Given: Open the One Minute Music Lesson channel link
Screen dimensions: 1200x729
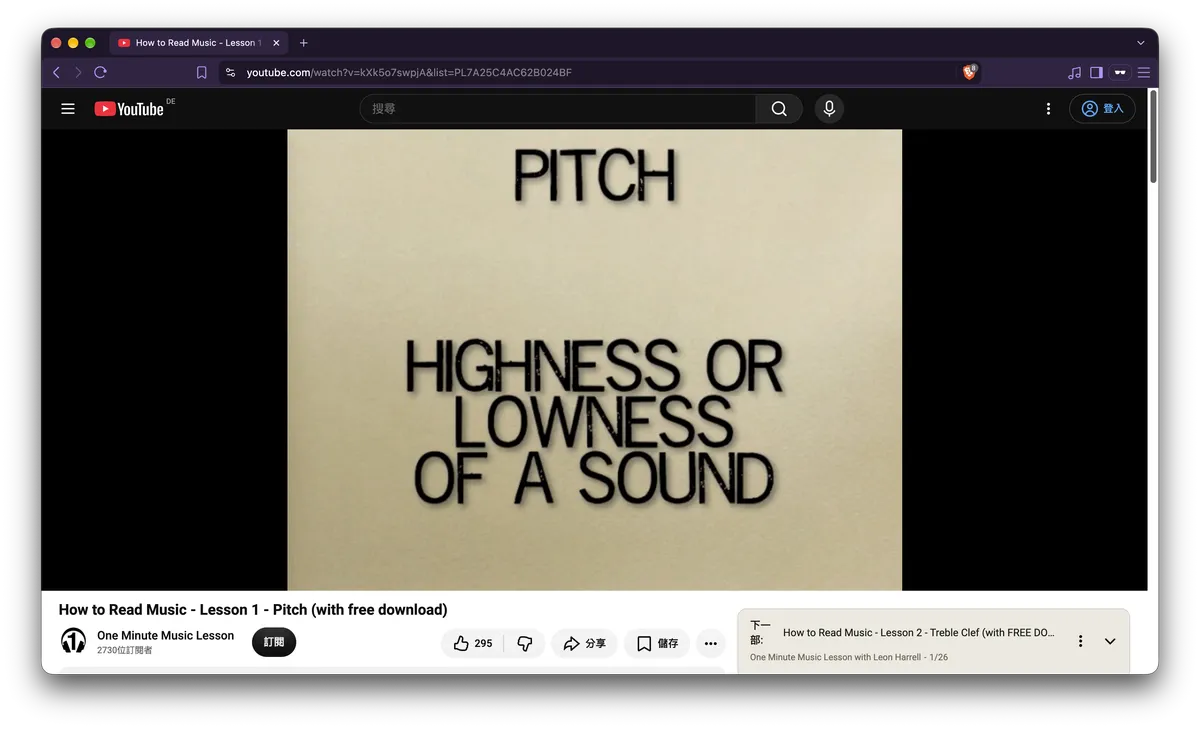Looking at the screenshot, I should pos(165,635).
